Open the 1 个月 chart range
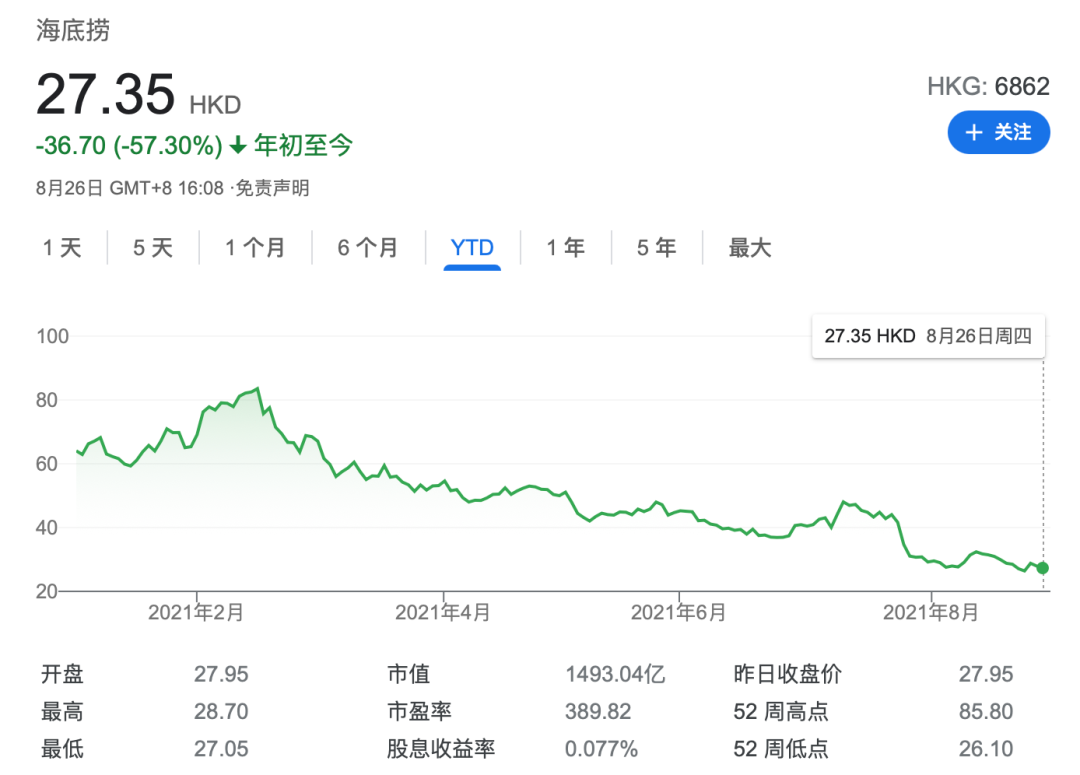The width and height of the screenshot is (1080, 775). click(255, 247)
